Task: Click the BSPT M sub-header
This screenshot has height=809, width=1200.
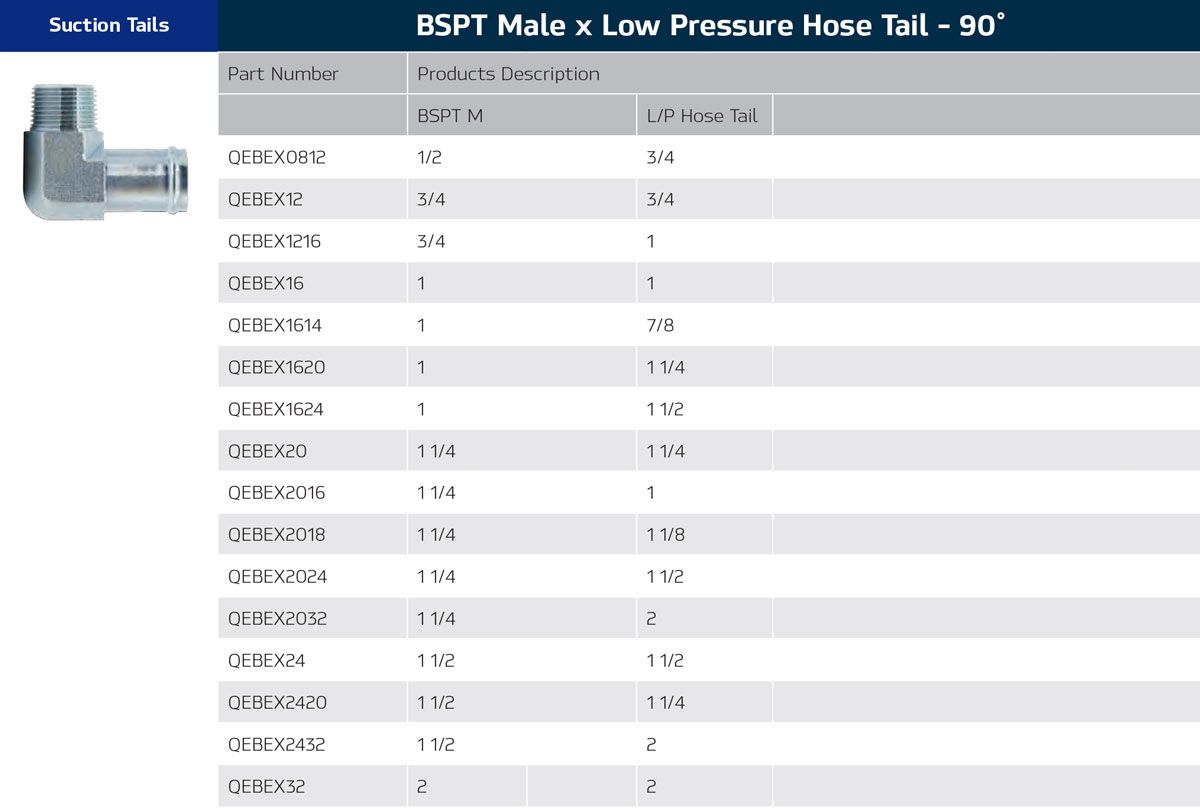Action: [450, 116]
